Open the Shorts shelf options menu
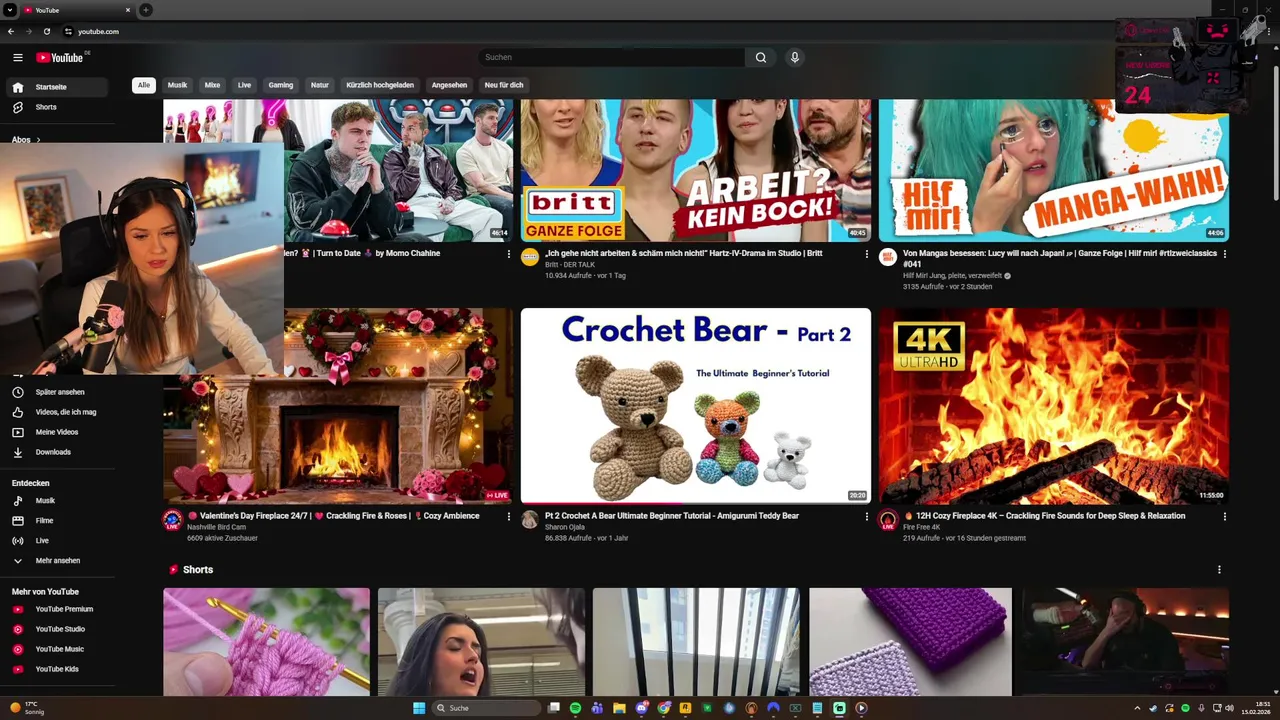The height and width of the screenshot is (720, 1280). (1219, 570)
